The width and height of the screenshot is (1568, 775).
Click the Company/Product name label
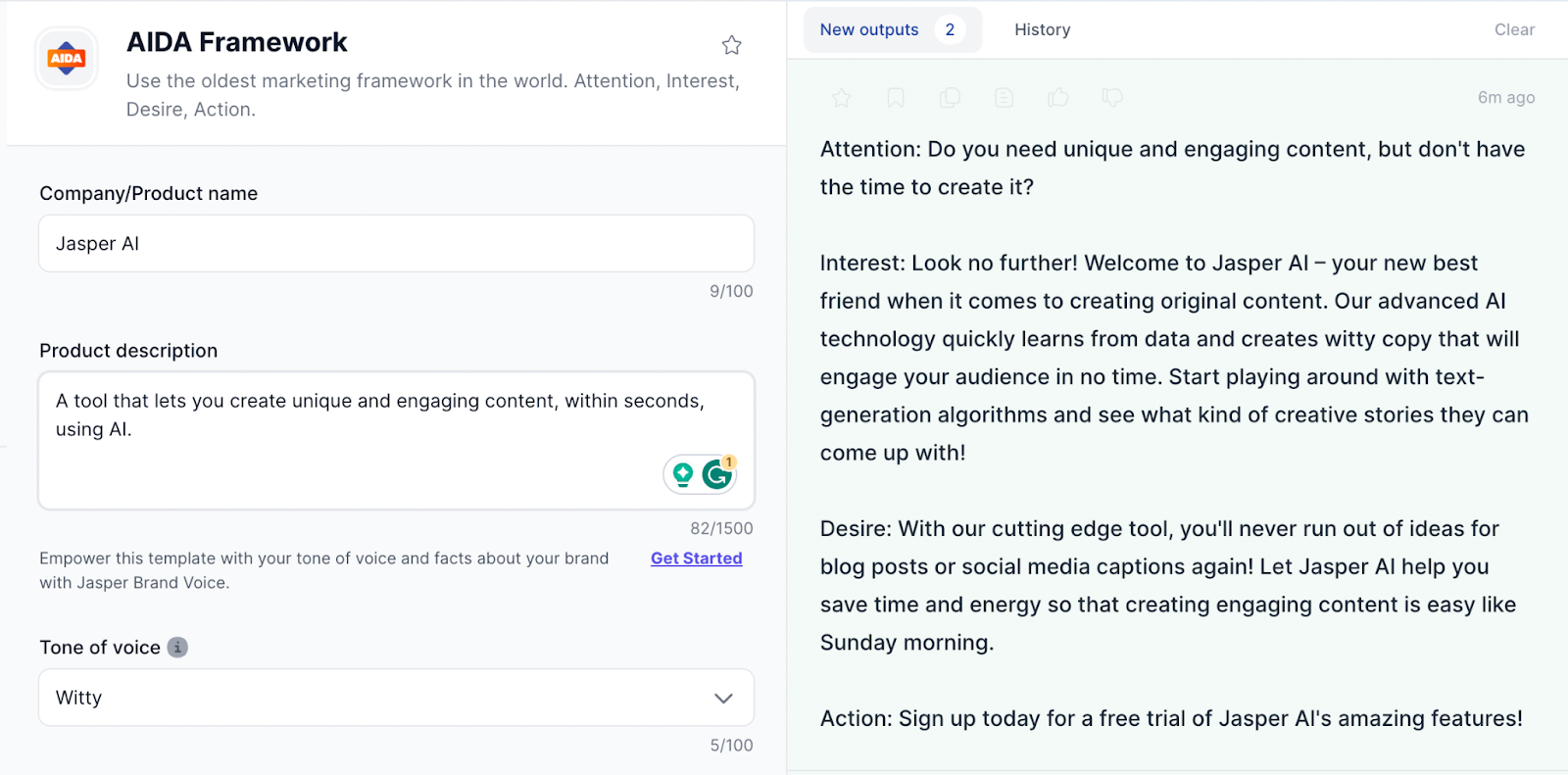click(148, 194)
